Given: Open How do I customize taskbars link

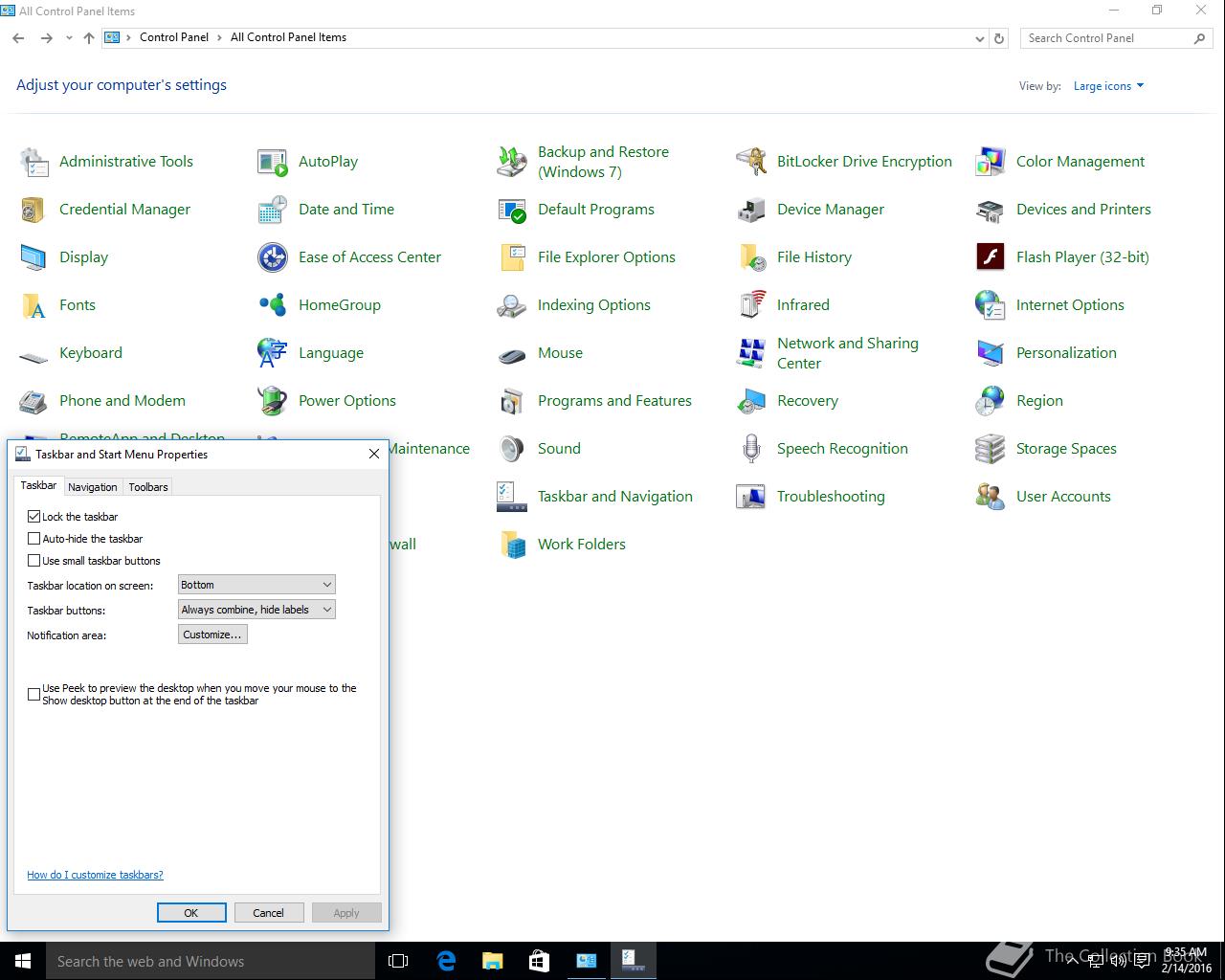Looking at the screenshot, I should pyautogui.click(x=95, y=875).
